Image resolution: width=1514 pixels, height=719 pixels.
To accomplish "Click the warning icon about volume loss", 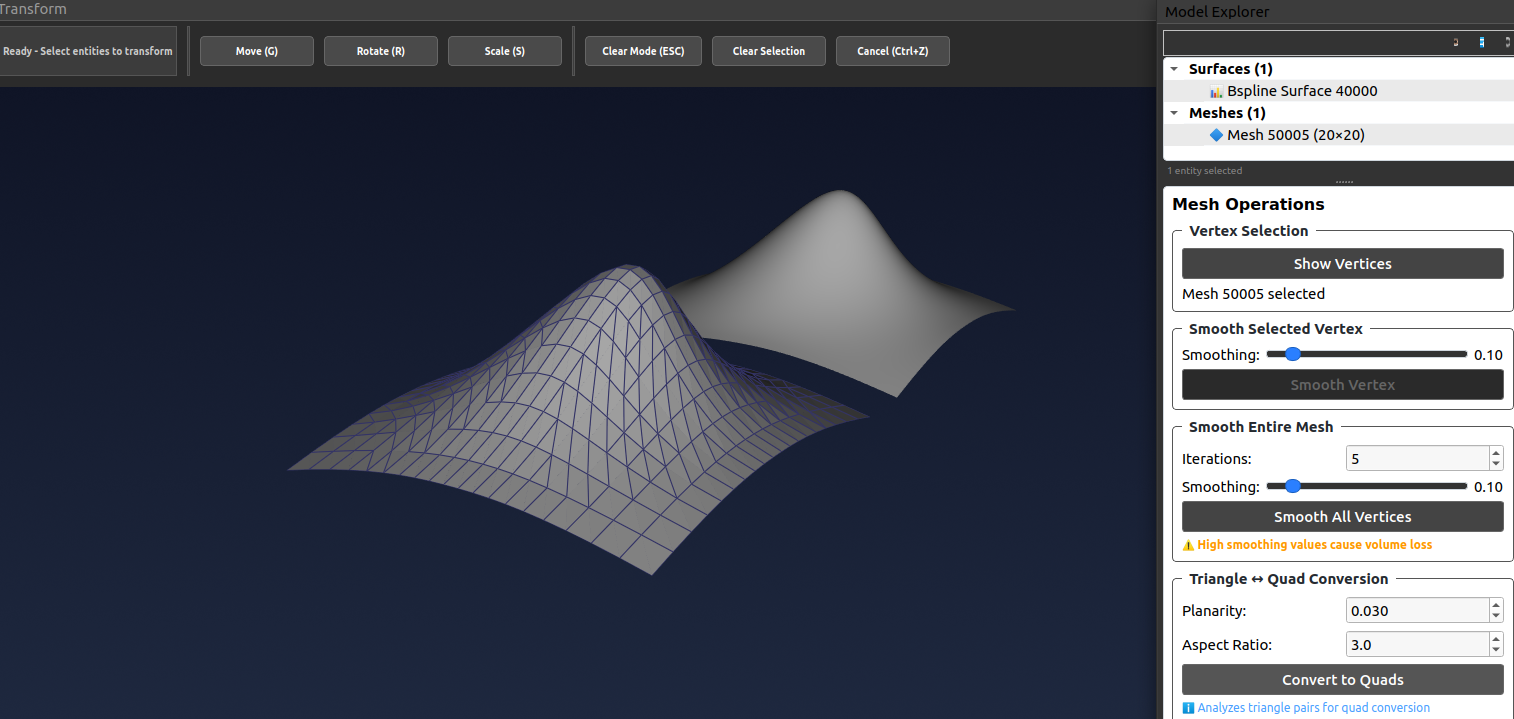I will pyautogui.click(x=1188, y=546).
